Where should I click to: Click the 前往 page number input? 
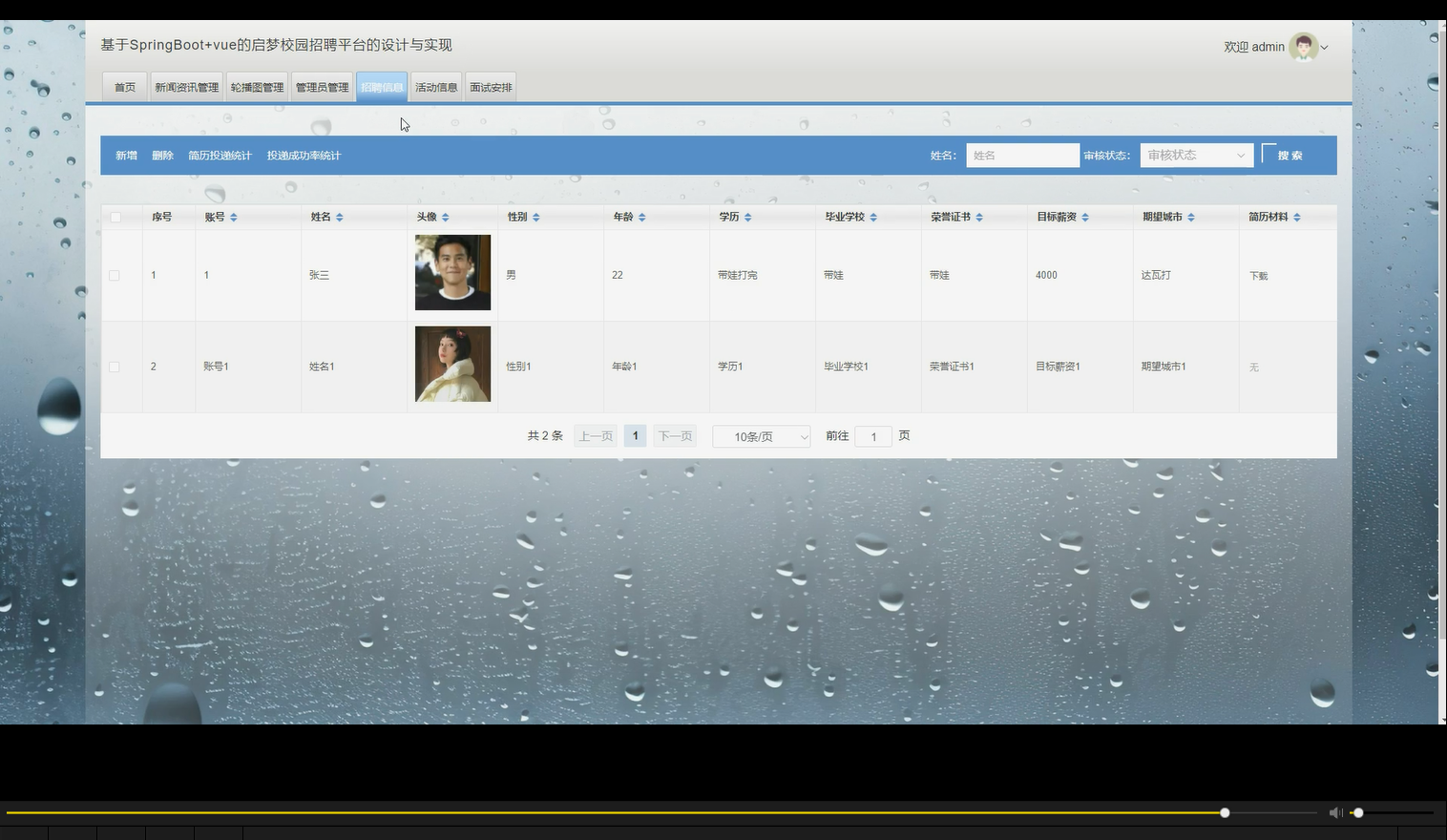tap(873, 436)
